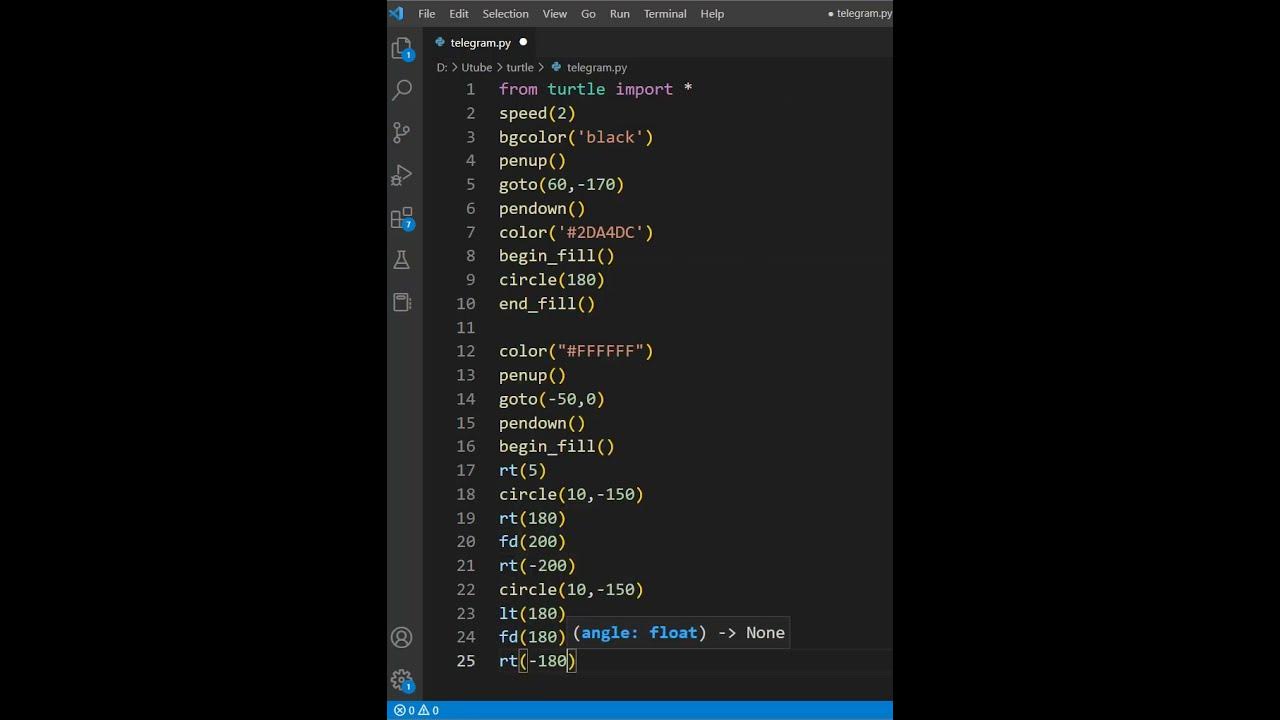This screenshot has height=720, width=1280.
Task: Click the fd(200) code line
Action: [x=533, y=542]
